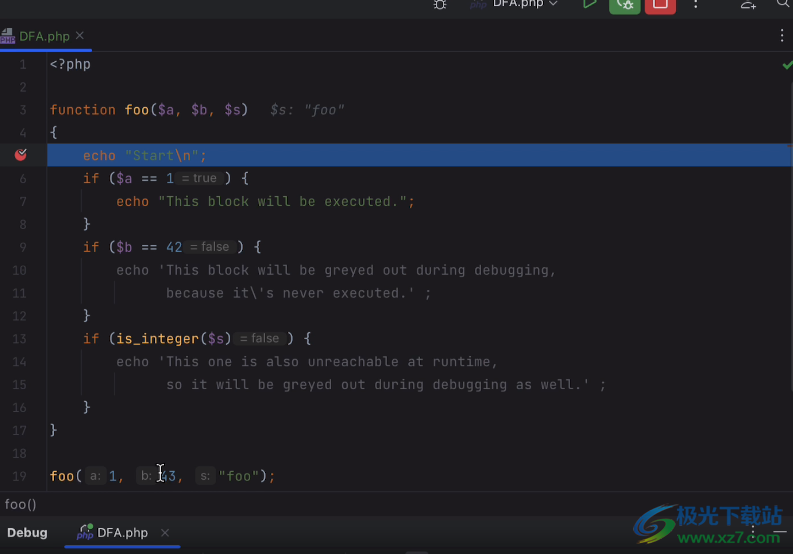Click line number 9 in gutter

[x=23, y=247]
